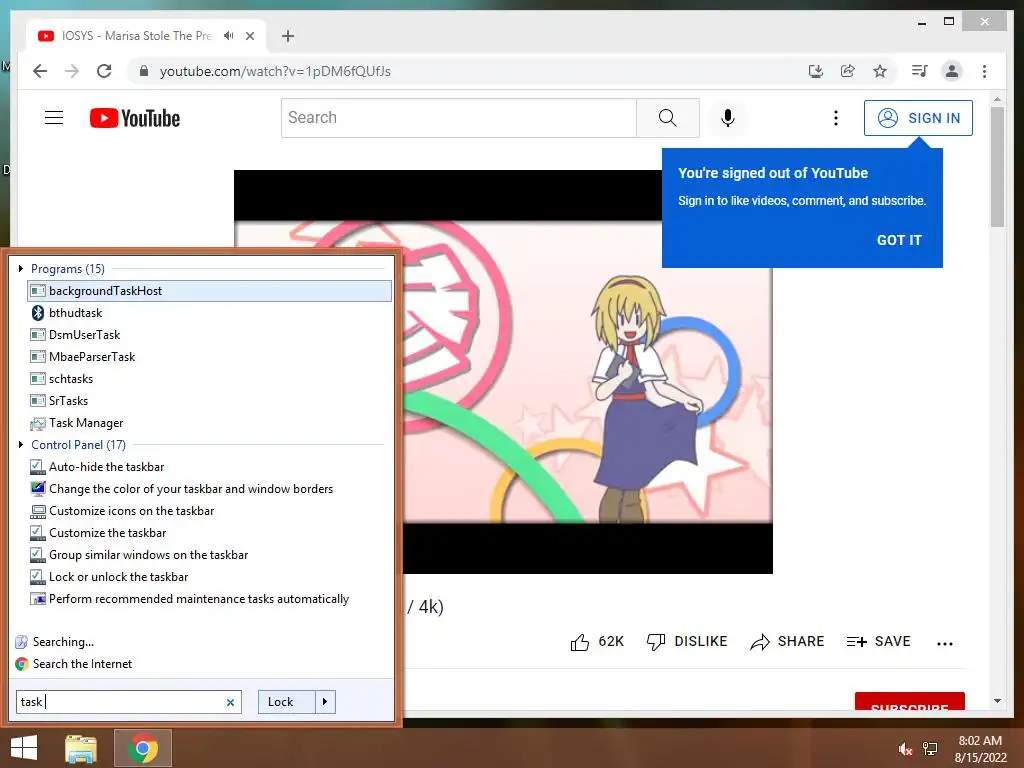
Task: Click the DISLIKE thumbs down button
Action: [686, 641]
